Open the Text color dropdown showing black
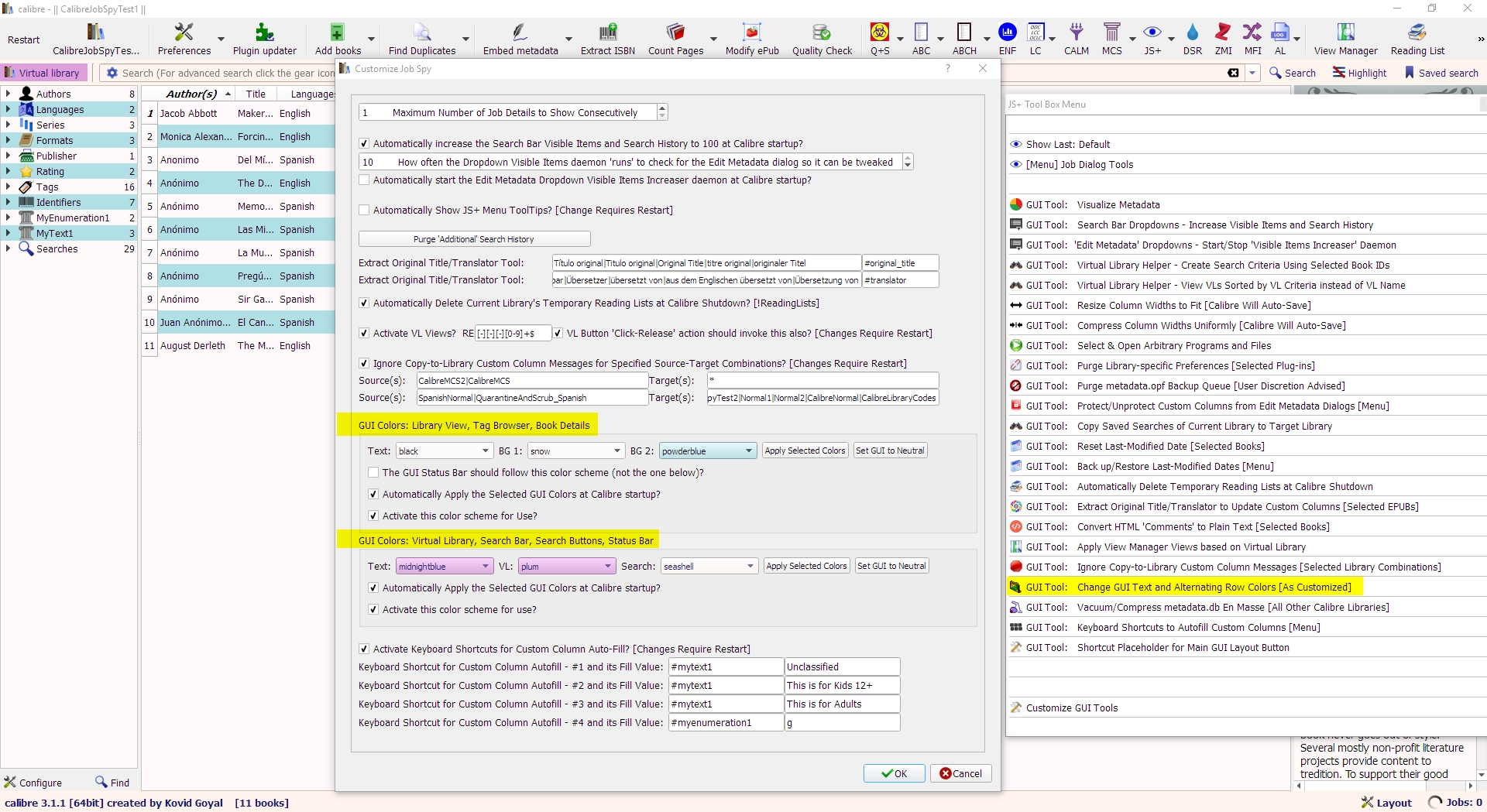1487x812 pixels. [445, 451]
